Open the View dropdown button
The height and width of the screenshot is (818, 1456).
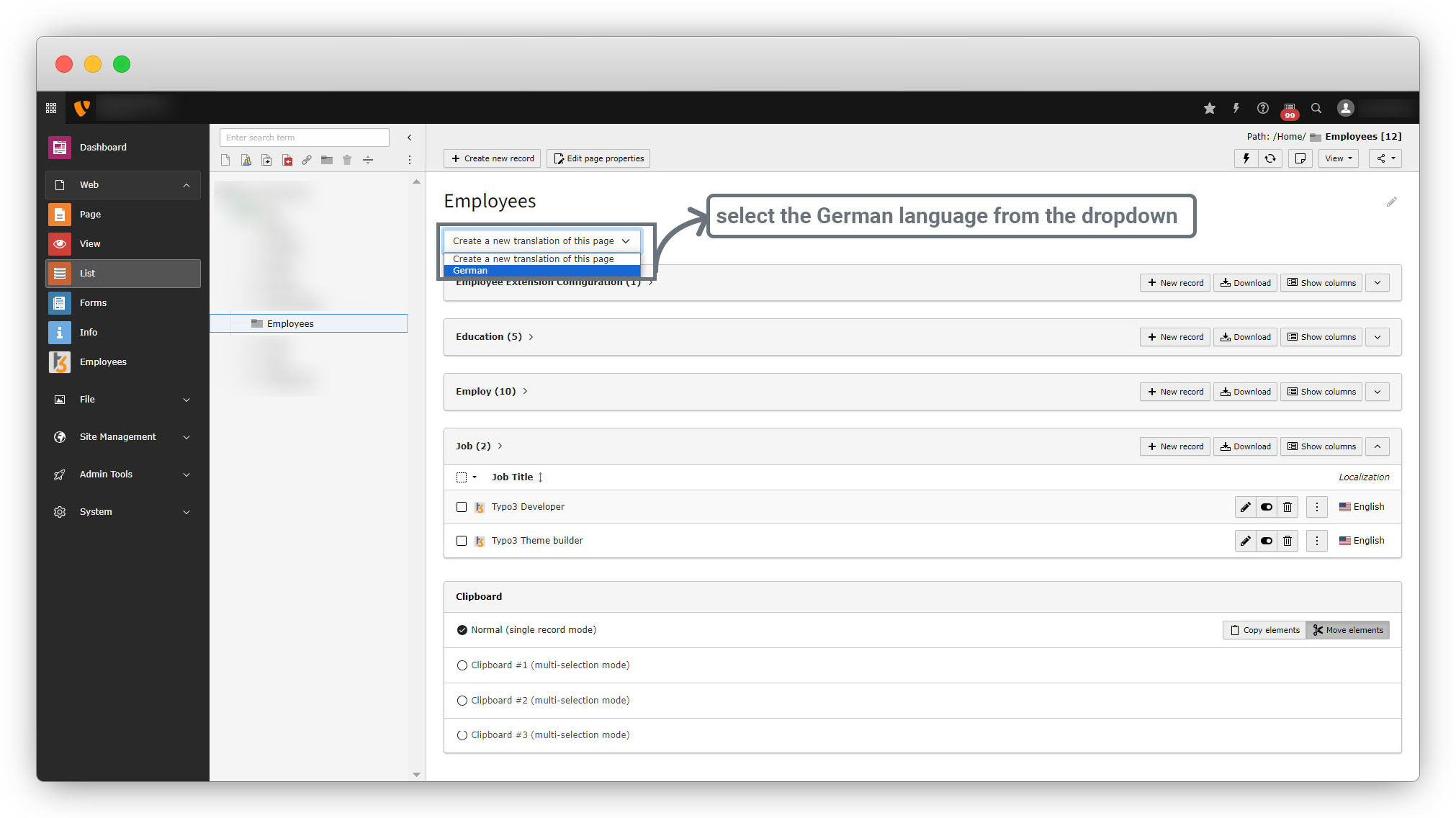1338,158
